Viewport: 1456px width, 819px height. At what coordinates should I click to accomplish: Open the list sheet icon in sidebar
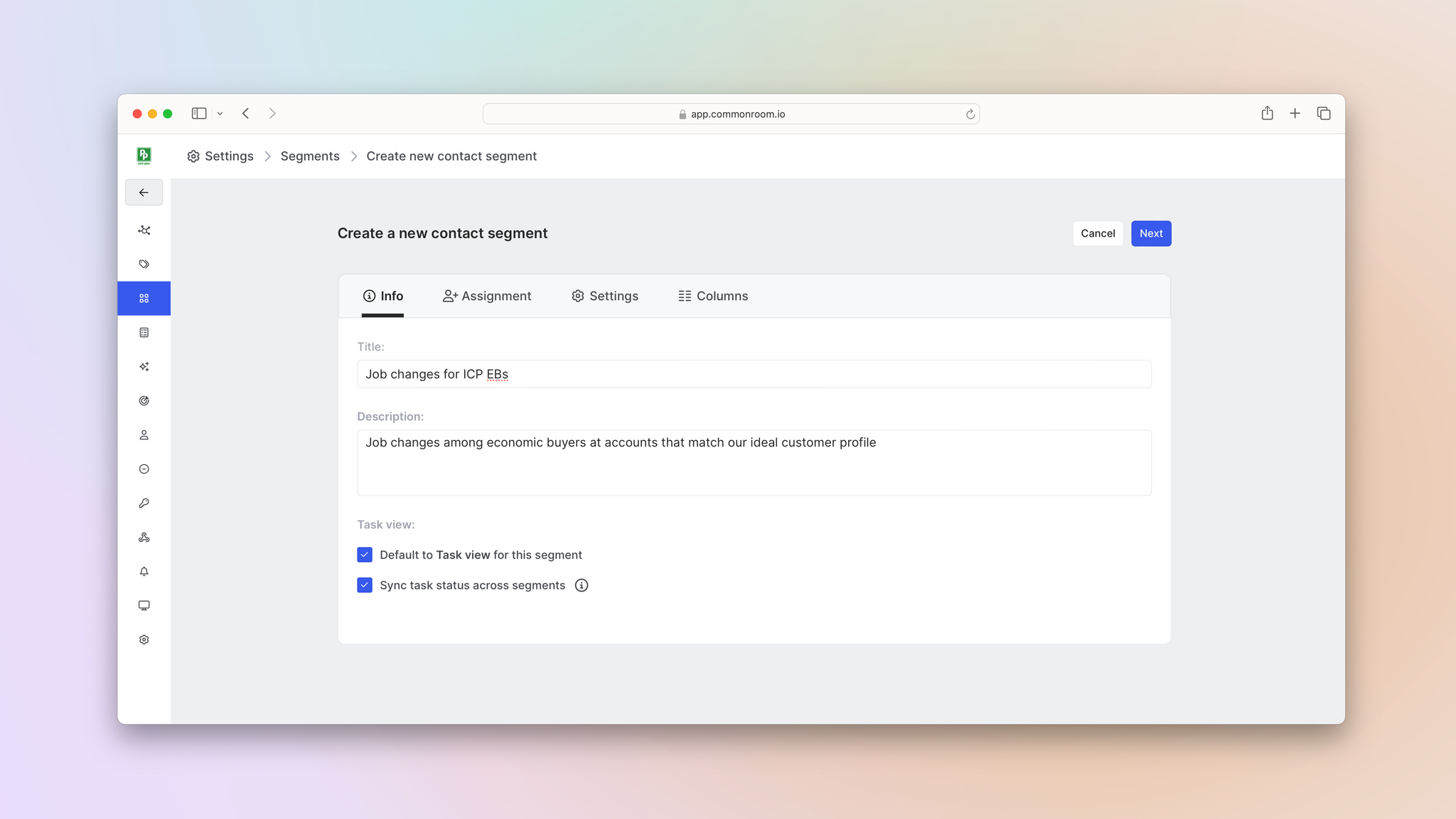coord(144,333)
